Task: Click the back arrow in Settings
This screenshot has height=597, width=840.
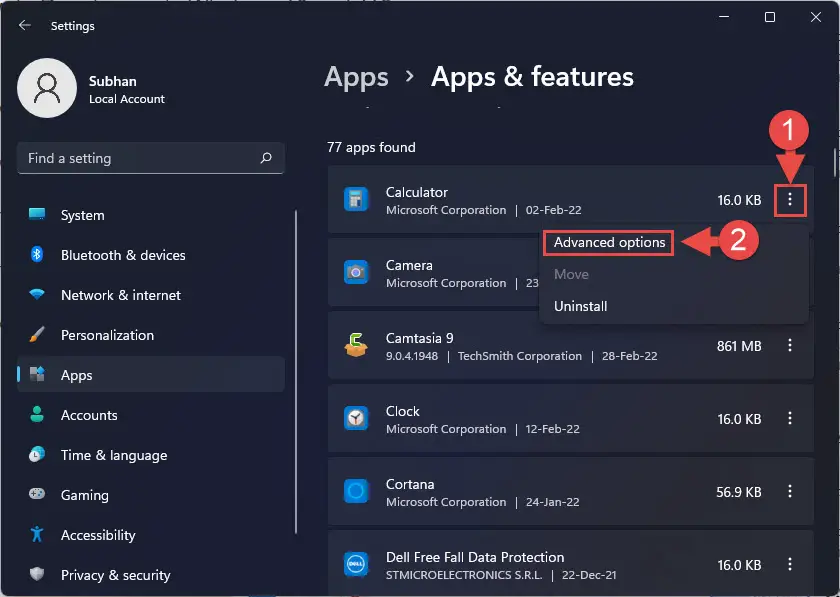Action: coord(25,25)
